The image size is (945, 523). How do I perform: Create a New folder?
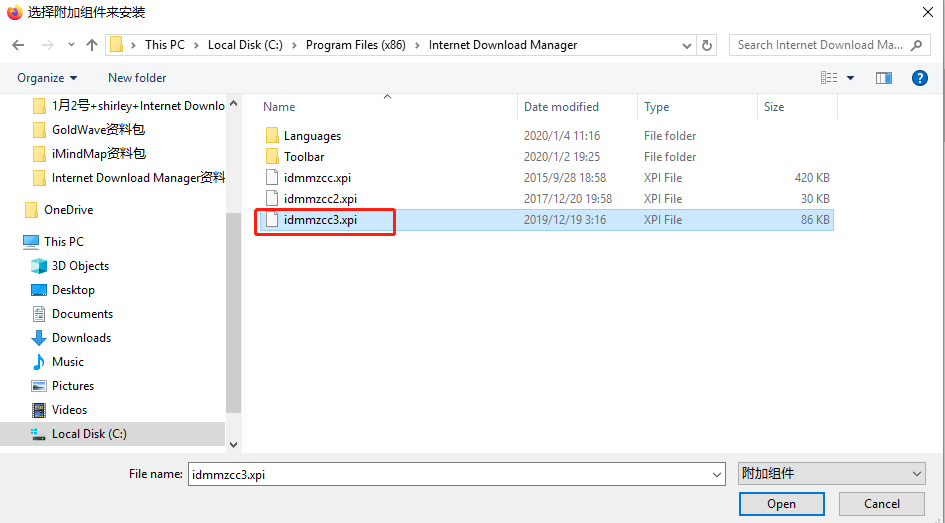point(137,78)
